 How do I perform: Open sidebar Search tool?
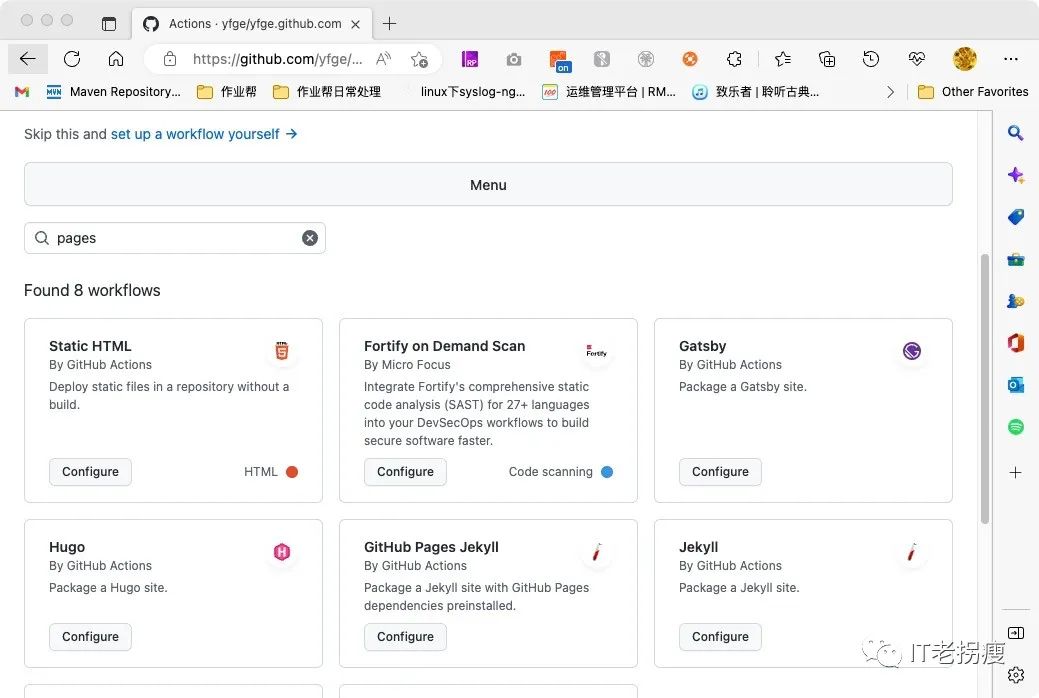click(1015, 133)
